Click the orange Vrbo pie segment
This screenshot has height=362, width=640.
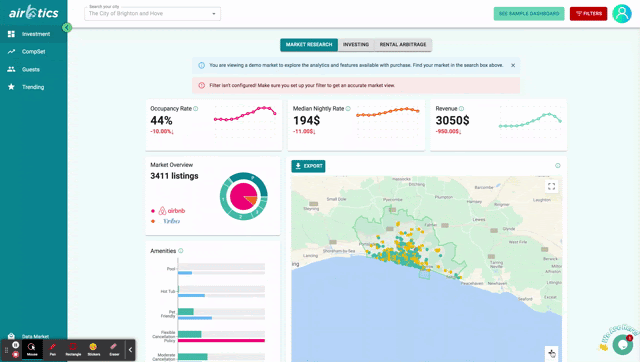pos(251,200)
